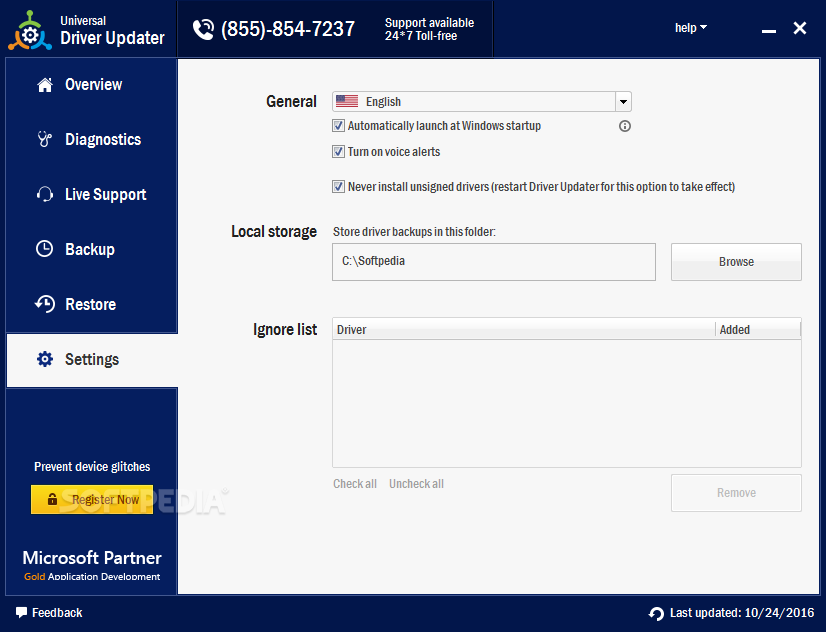Viewport: 826px width, 632px height.
Task: Sort ignore list by Driver column
Action: tap(524, 330)
